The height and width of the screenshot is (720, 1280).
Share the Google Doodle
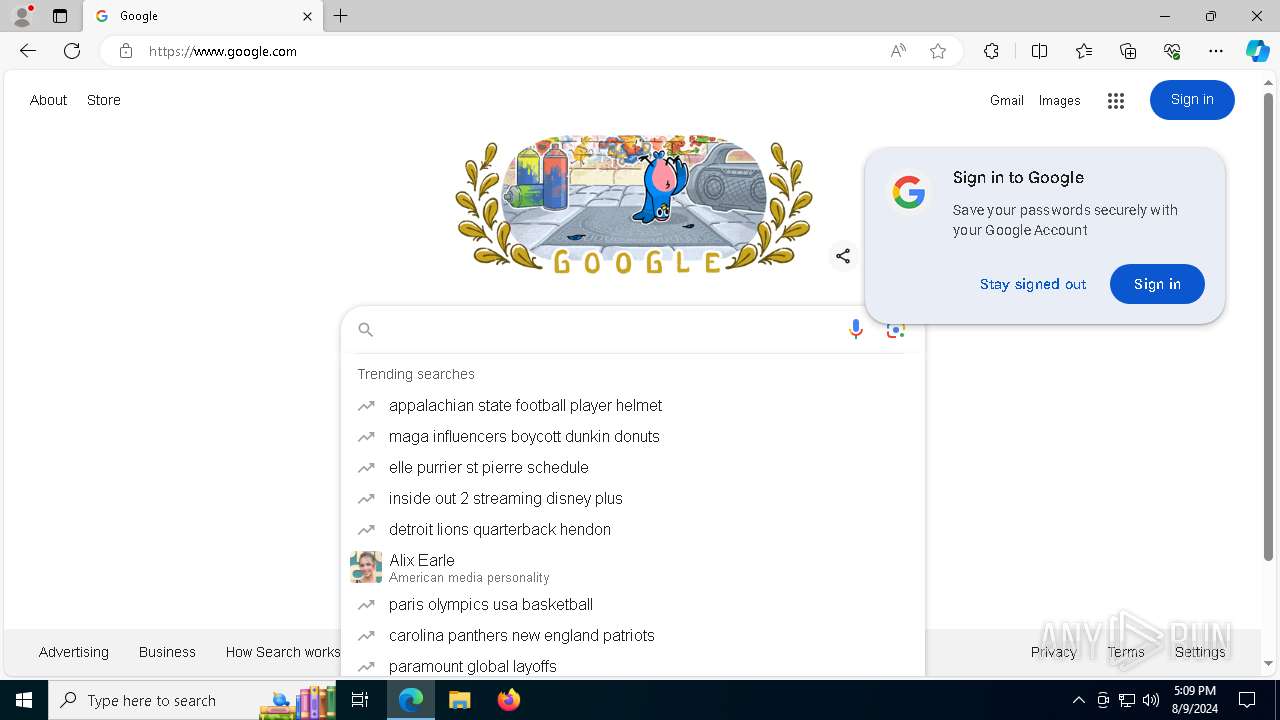(843, 257)
